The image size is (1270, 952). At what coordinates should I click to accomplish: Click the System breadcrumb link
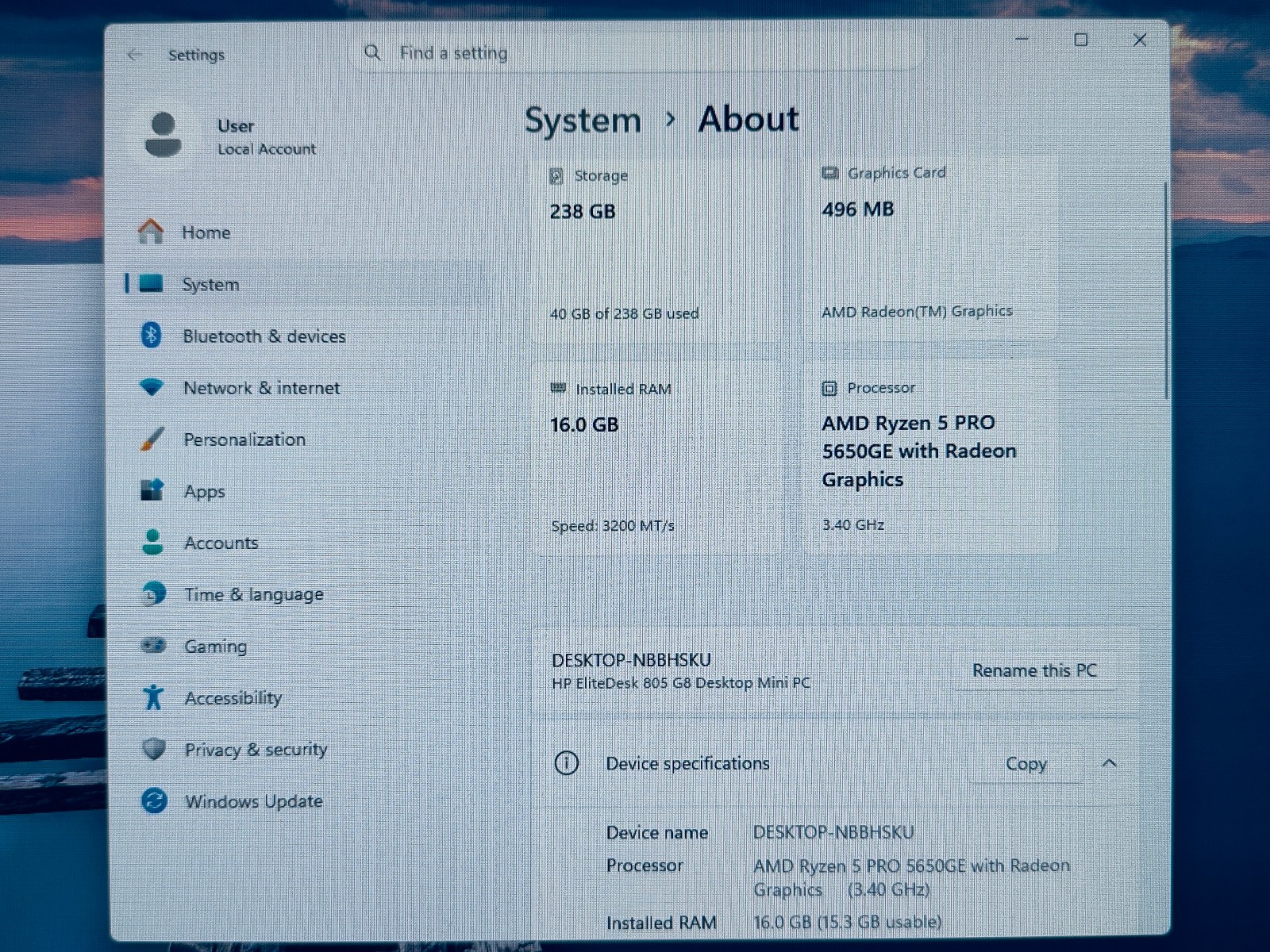click(583, 120)
